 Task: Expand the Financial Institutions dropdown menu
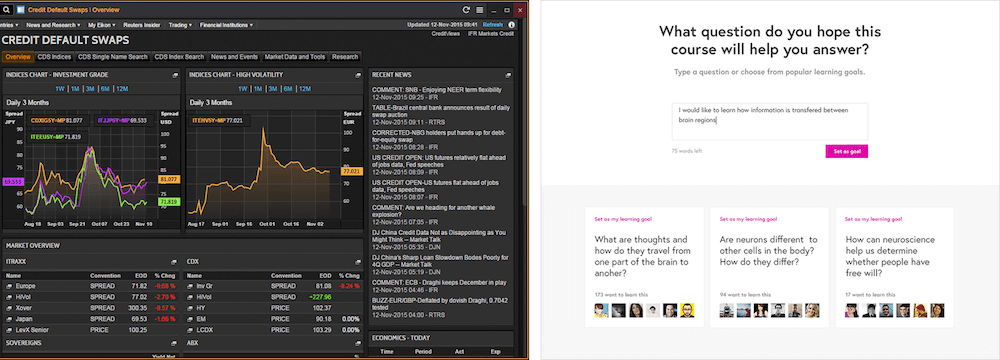coord(226,25)
